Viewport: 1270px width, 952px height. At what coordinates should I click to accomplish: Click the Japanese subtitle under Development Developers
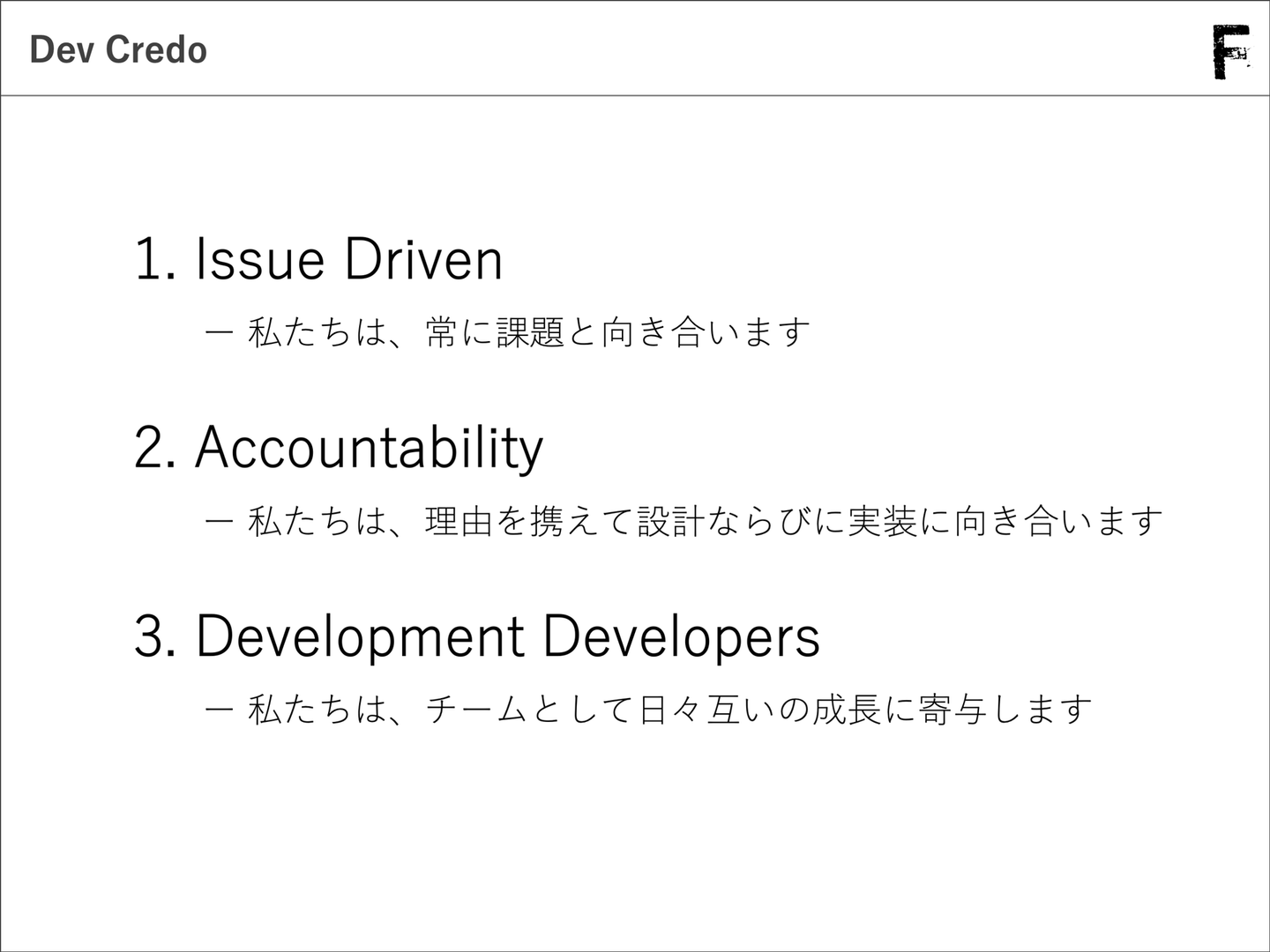point(669,710)
